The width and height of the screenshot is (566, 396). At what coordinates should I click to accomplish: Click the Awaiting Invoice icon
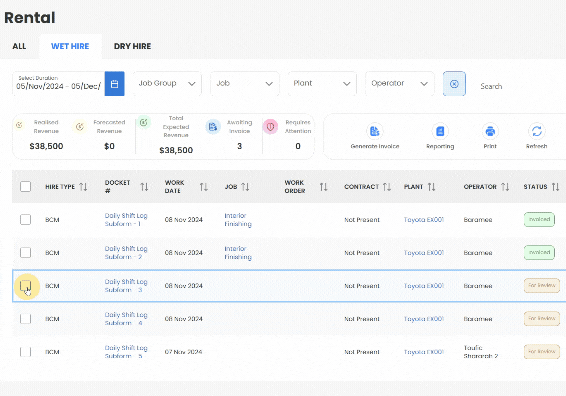point(213,127)
